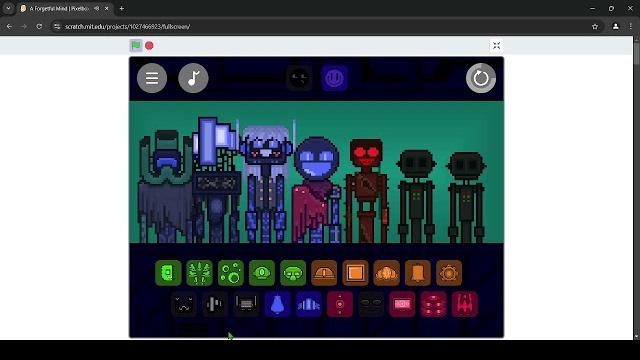640x360 pixels.
Task: Pick the dark gray-box sound icon
Action: [x=246, y=304]
